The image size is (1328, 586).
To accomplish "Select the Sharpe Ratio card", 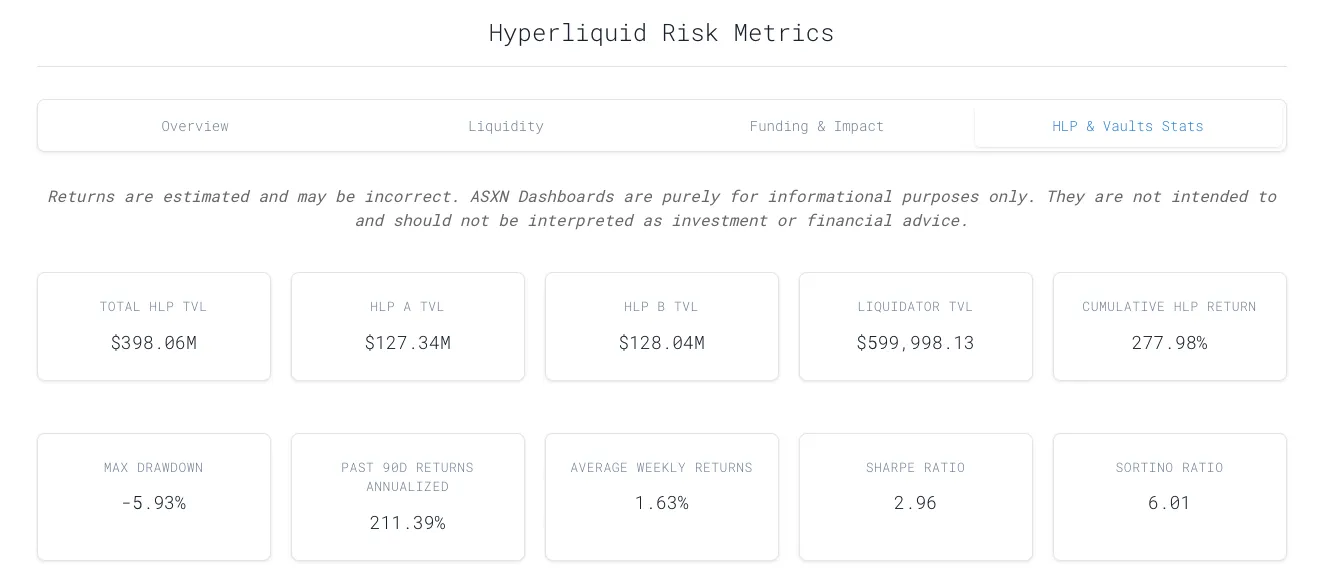I will click(915, 496).
